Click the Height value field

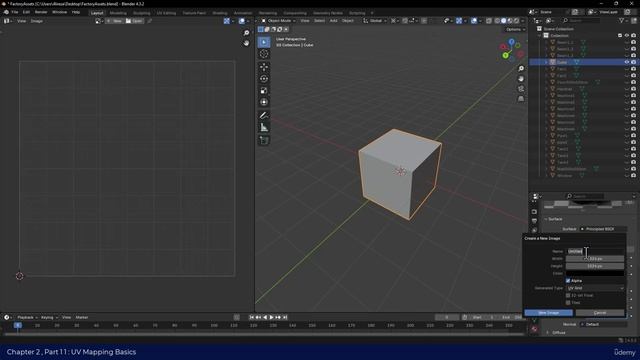click(x=595, y=266)
